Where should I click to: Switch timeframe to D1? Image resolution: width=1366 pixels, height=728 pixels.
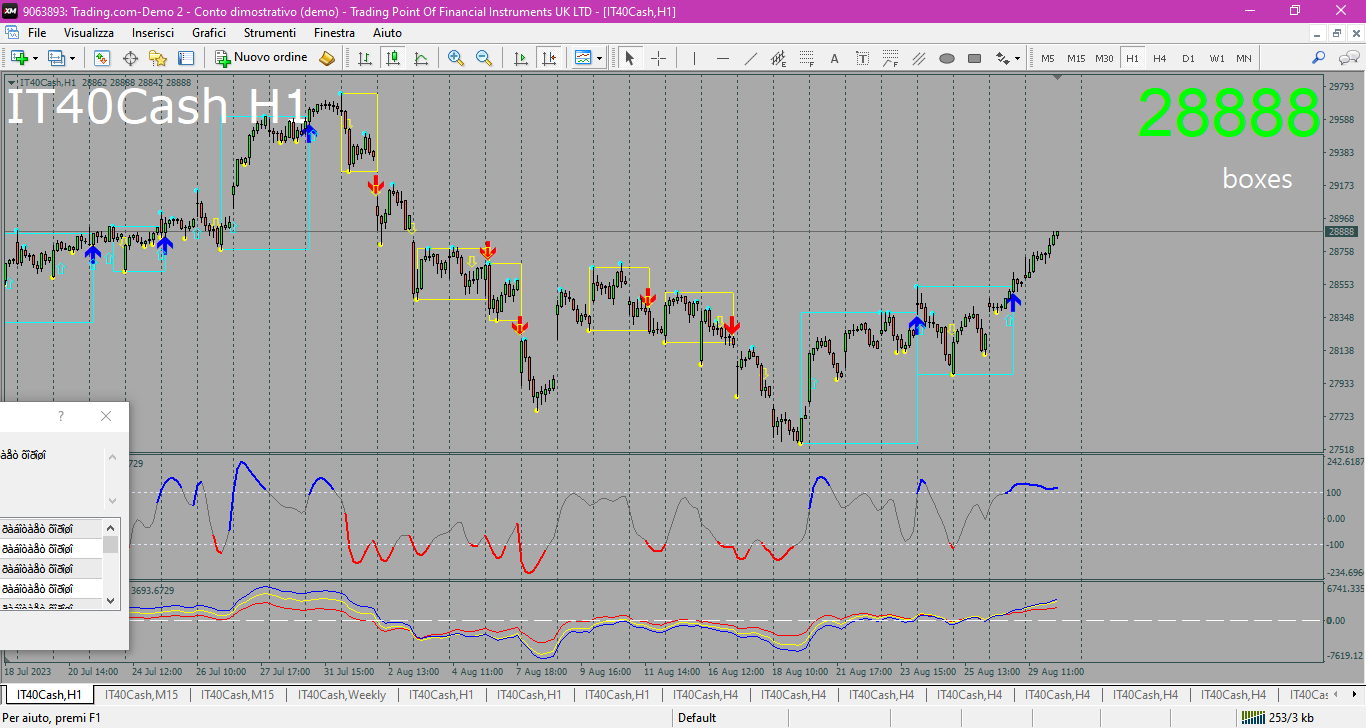(x=1188, y=58)
